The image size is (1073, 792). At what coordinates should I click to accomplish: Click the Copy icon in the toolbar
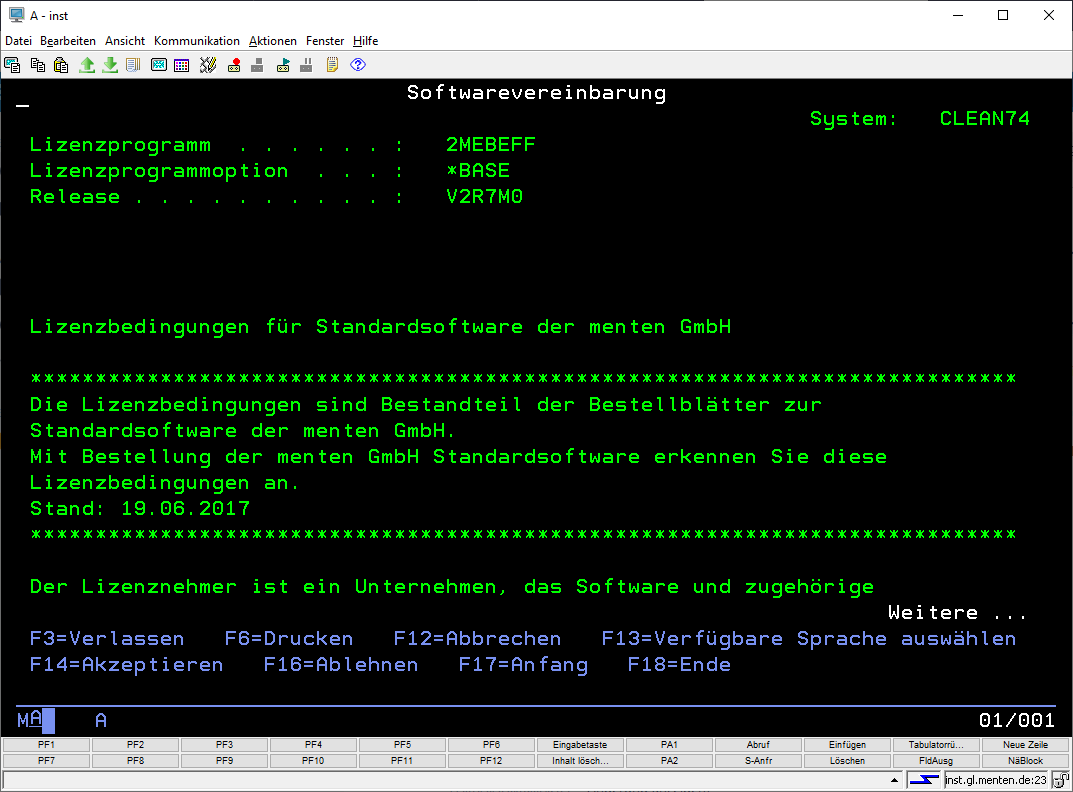(x=37, y=65)
